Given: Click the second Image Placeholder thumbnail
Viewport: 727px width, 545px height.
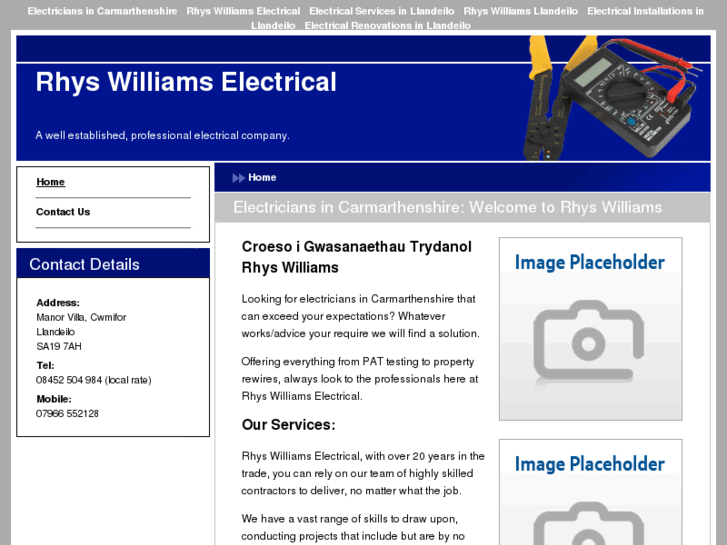Looking at the screenshot, I should point(590,492).
